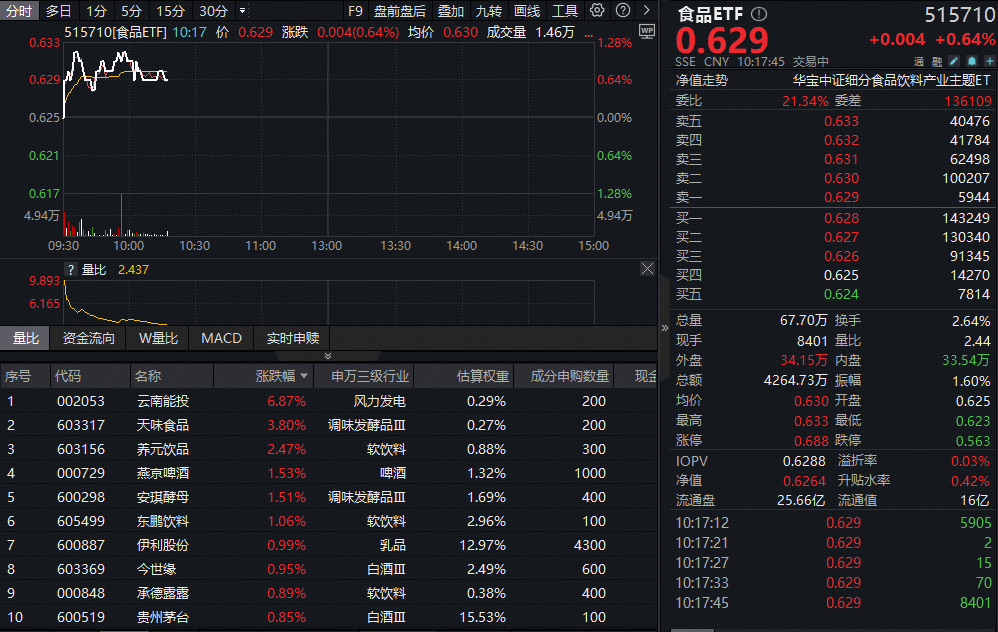Screen dimensions: 998x632
Task: Click the 融 margin badge icon
Action: 937,61
